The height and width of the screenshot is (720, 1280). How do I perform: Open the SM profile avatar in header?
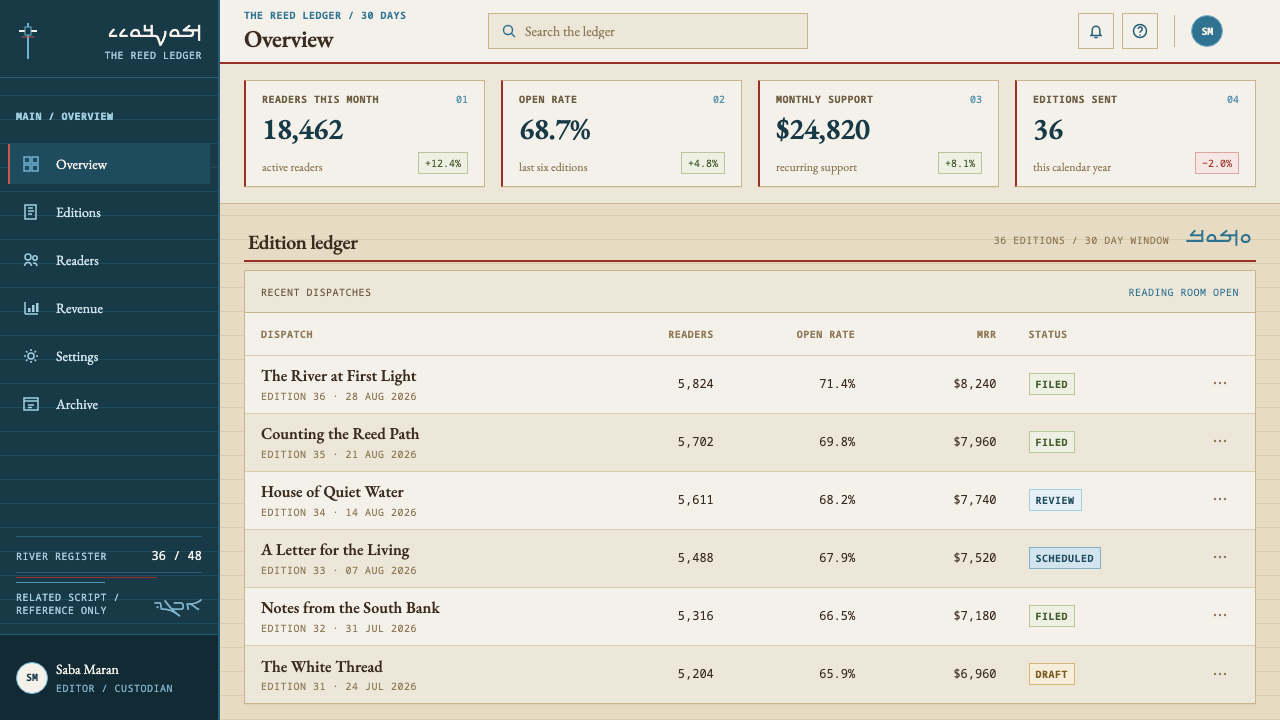[x=1207, y=31]
